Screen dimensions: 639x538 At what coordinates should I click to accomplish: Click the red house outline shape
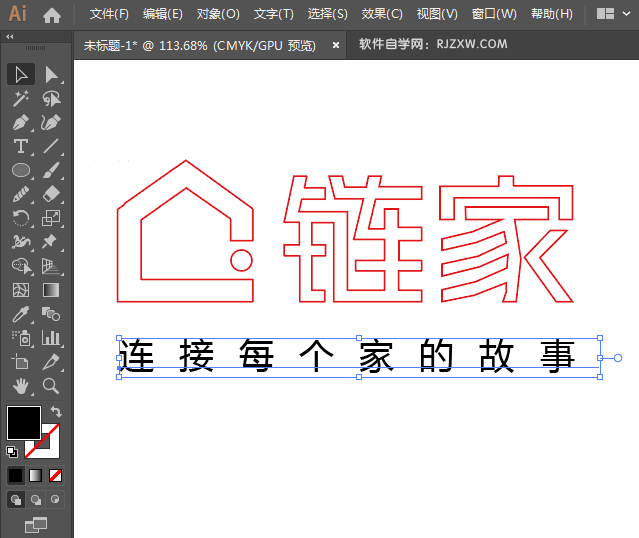coord(185,231)
